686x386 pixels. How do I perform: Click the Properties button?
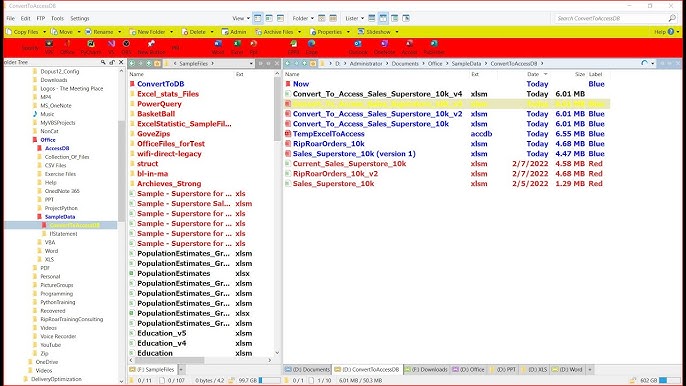click(326, 32)
